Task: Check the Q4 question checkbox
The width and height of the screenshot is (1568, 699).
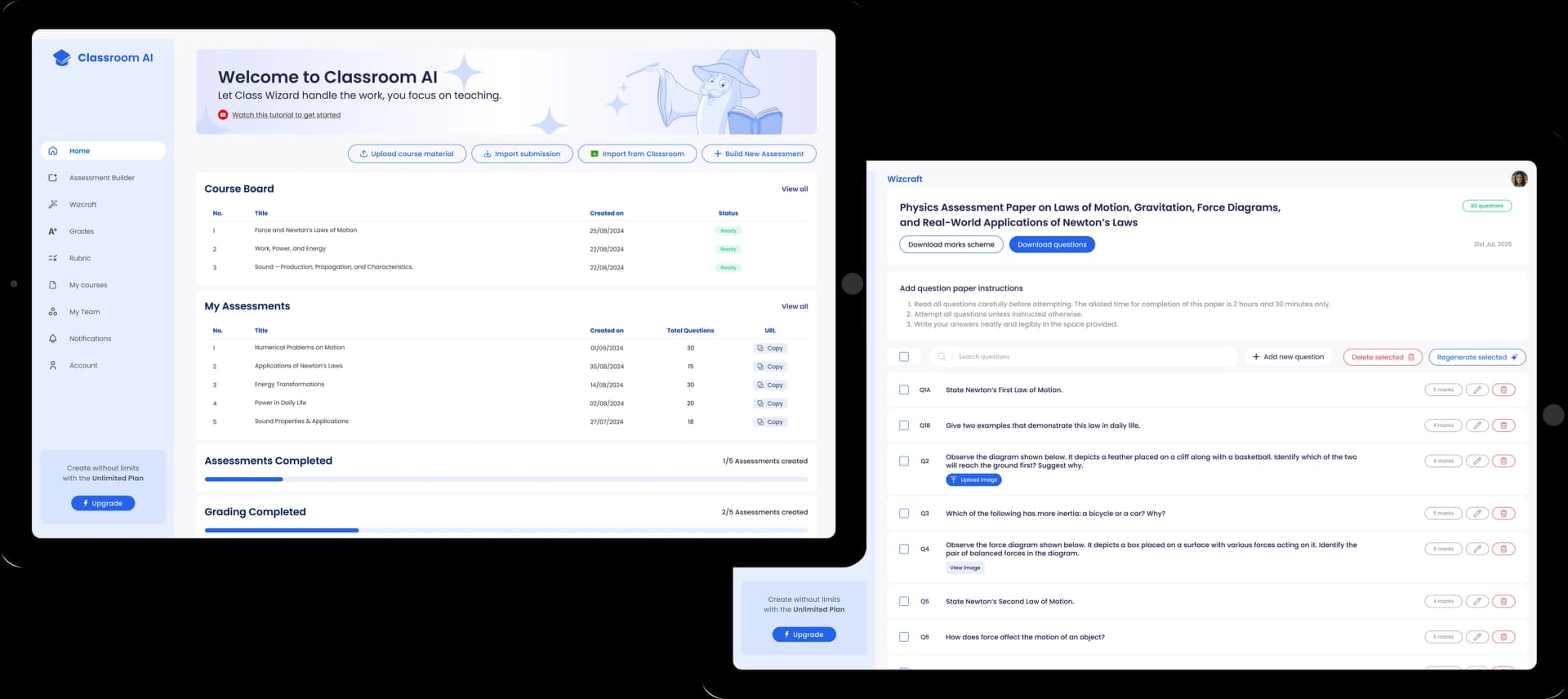Action: (904, 550)
